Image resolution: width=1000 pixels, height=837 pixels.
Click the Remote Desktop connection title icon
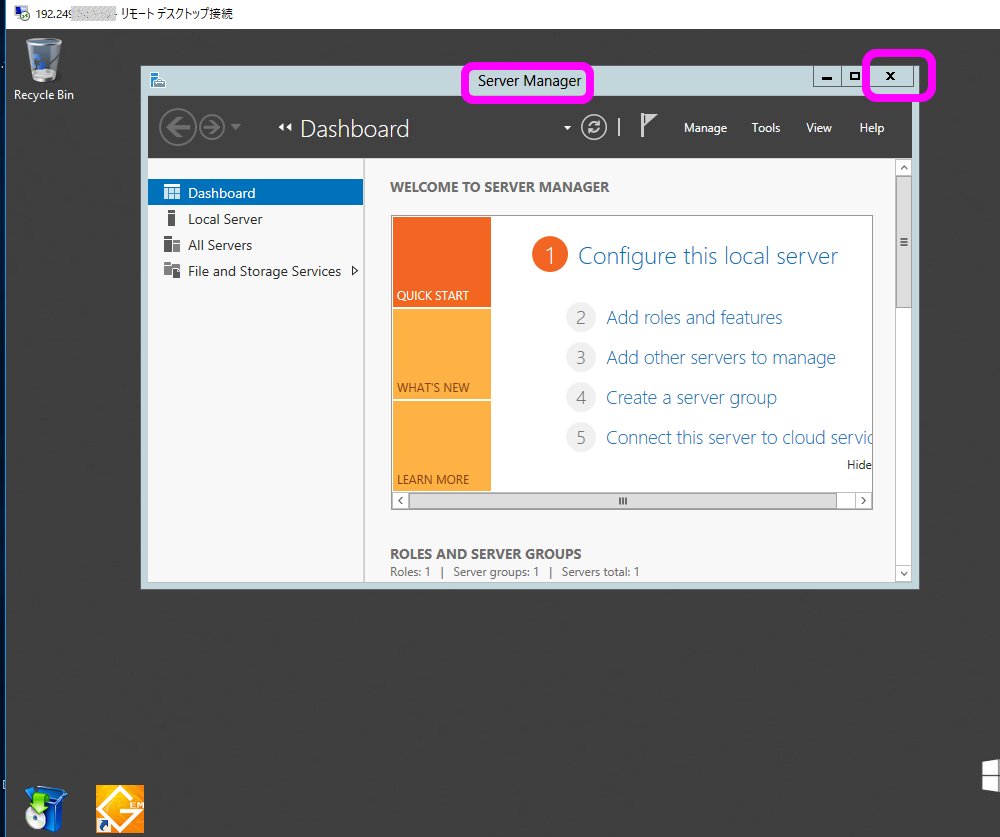point(22,13)
